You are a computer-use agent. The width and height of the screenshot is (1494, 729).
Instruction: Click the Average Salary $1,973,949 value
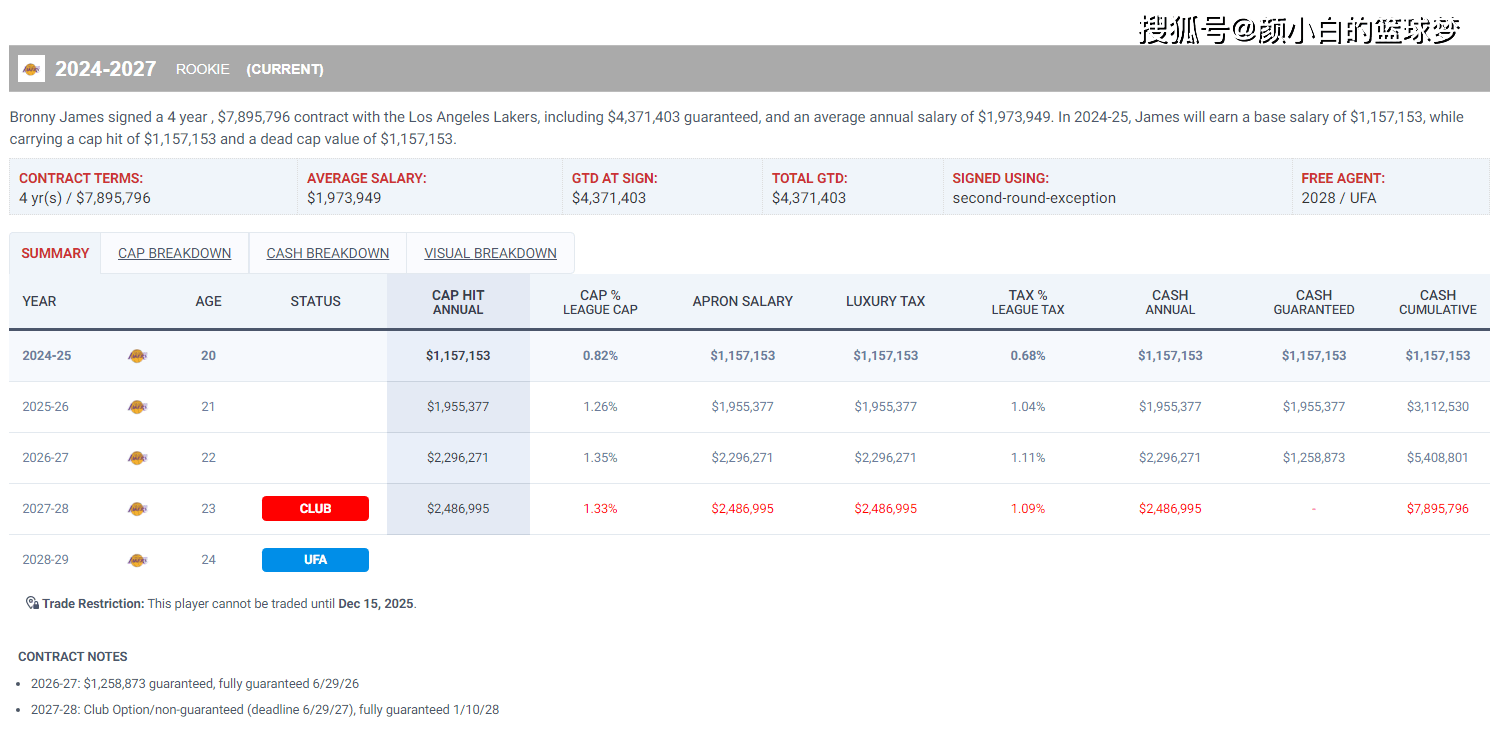(x=344, y=198)
